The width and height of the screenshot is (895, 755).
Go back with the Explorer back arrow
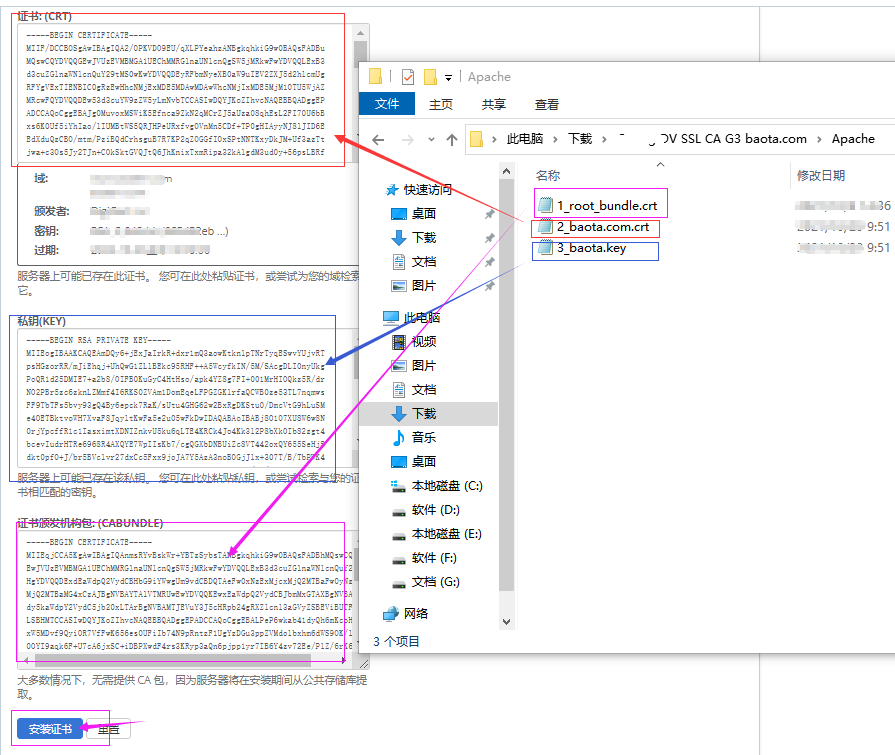click(378, 139)
